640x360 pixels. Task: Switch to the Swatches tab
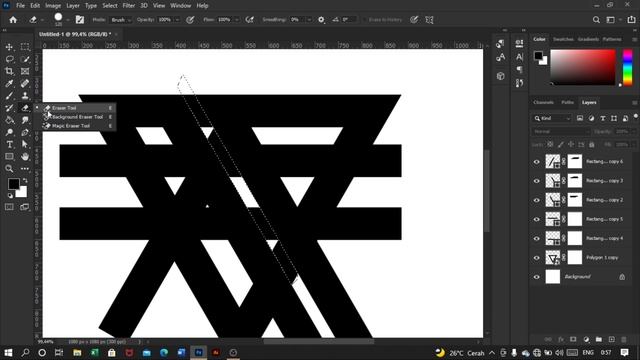point(563,39)
